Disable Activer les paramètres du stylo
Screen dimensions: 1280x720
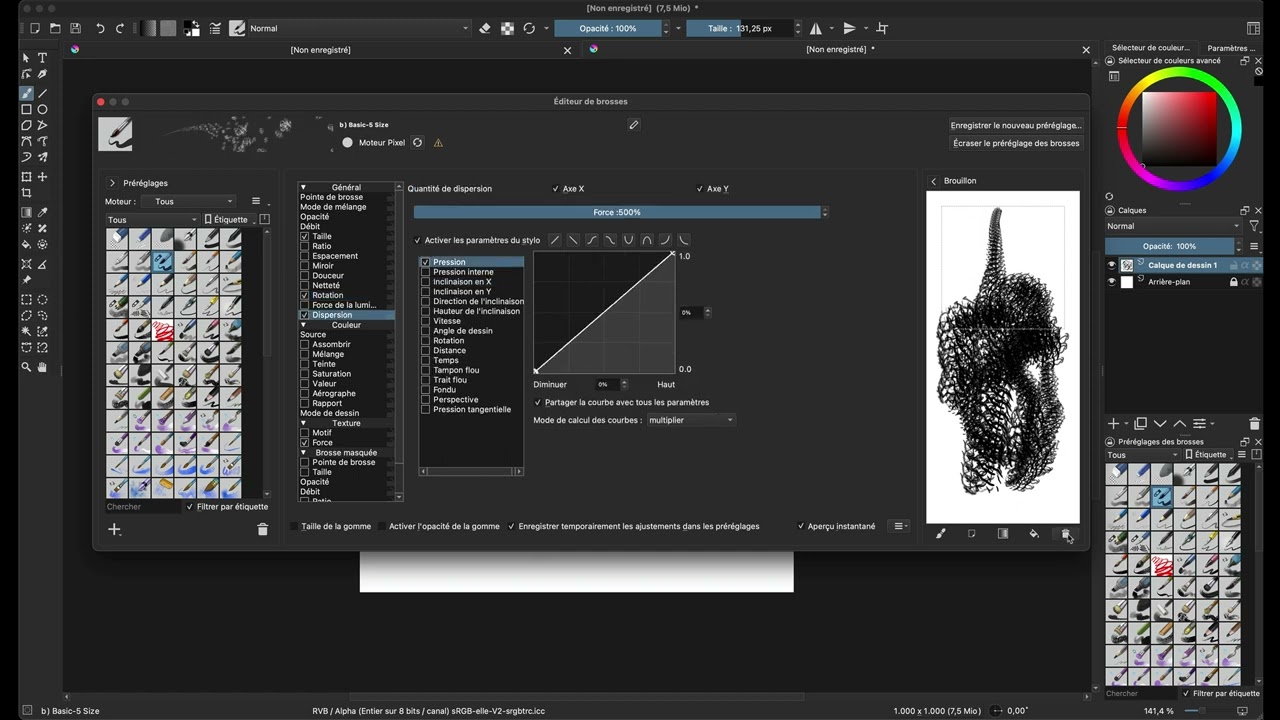pos(418,240)
